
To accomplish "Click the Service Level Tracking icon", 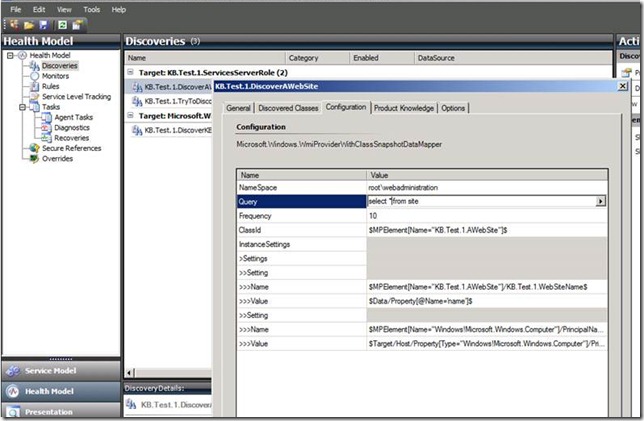I will [35, 97].
